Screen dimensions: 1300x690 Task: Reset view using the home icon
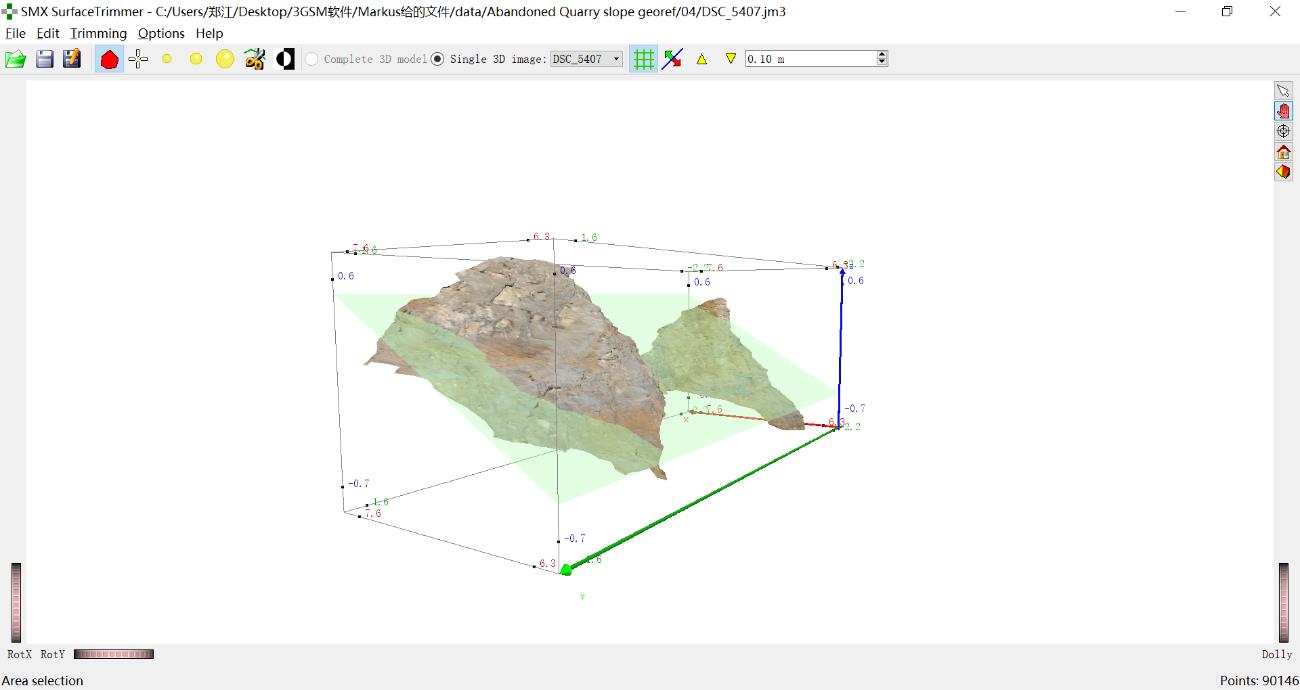coord(1283,152)
